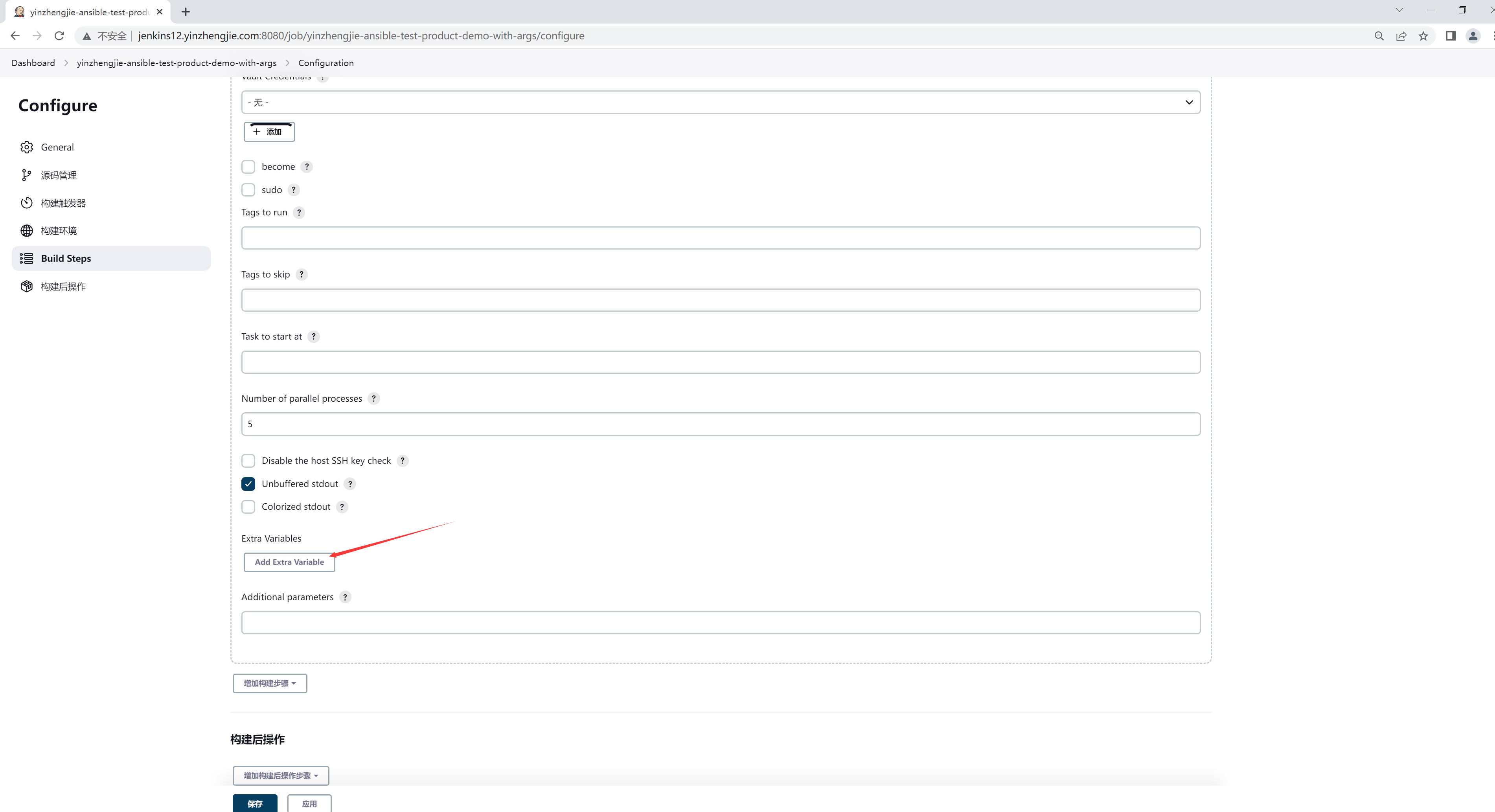Open help for Tags to run
The height and width of the screenshot is (812, 1495).
[x=299, y=212]
